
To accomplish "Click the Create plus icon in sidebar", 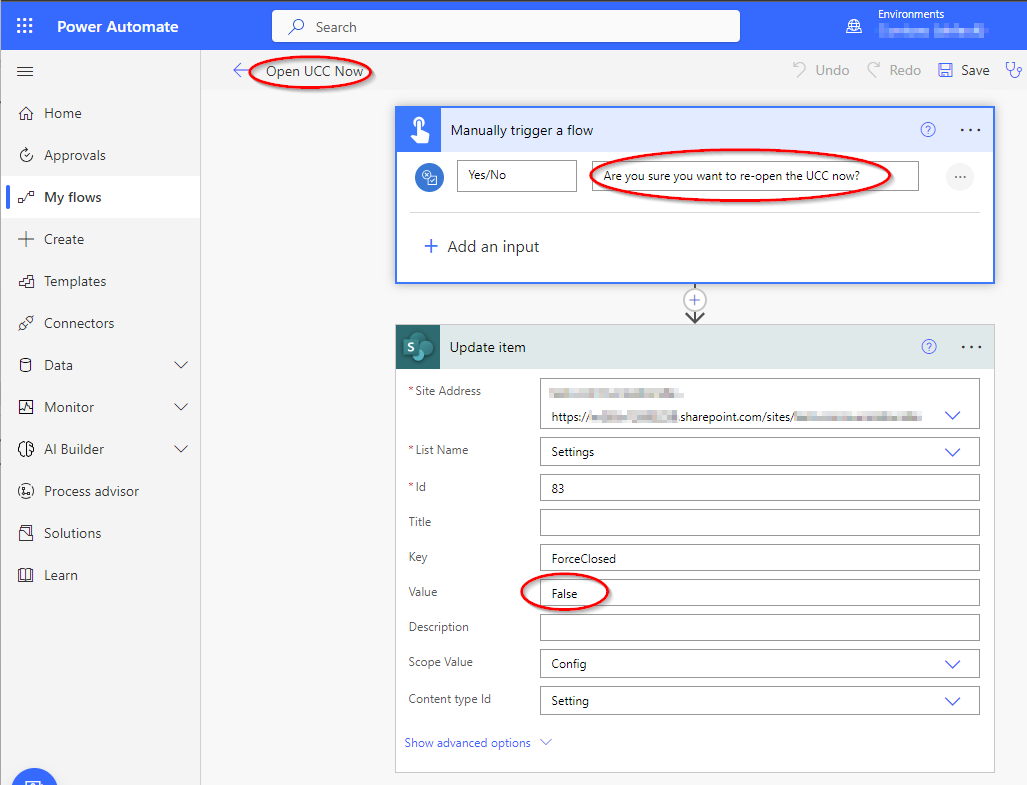I will coord(26,239).
